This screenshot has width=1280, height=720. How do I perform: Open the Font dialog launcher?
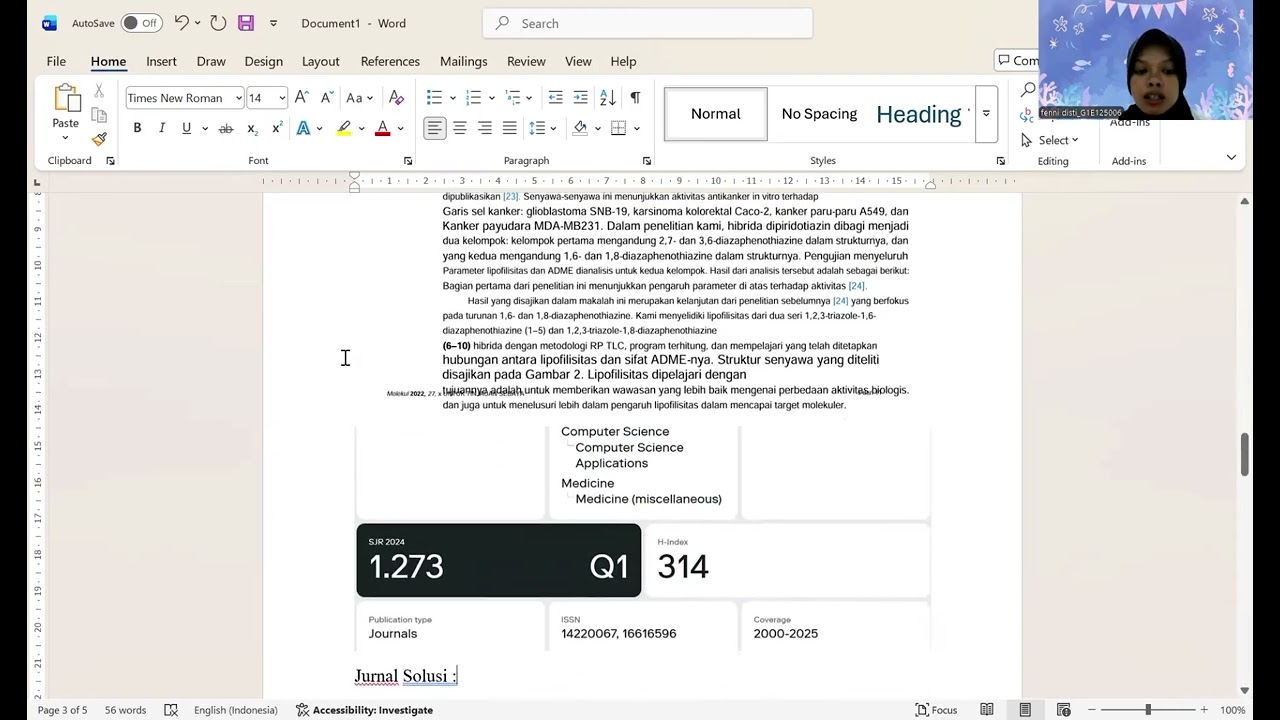(x=408, y=161)
